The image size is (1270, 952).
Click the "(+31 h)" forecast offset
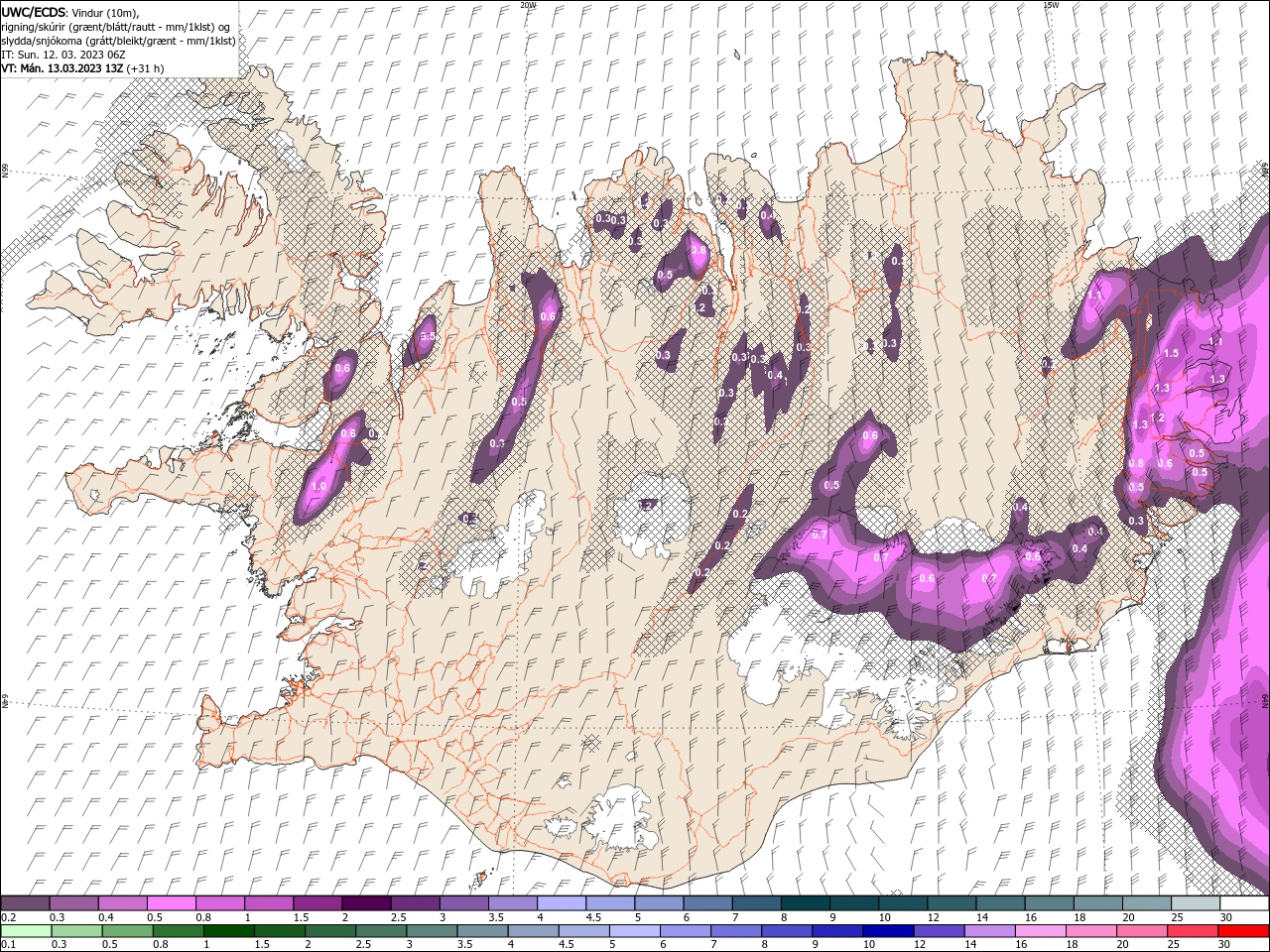(x=145, y=68)
